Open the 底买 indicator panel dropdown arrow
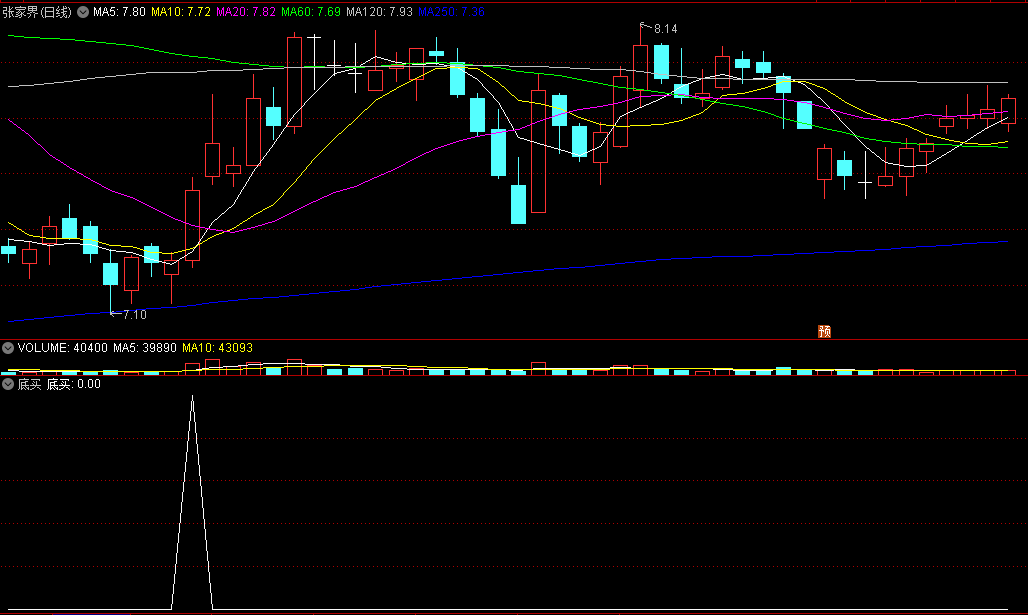The width and height of the screenshot is (1028, 615). [8, 384]
